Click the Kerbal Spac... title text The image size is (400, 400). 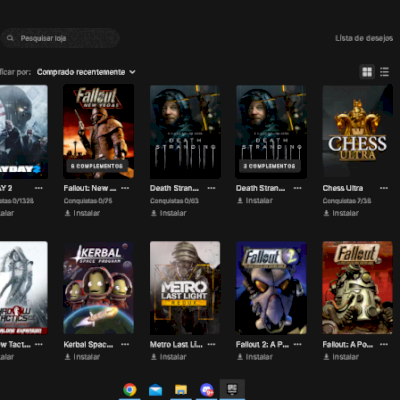(88, 344)
